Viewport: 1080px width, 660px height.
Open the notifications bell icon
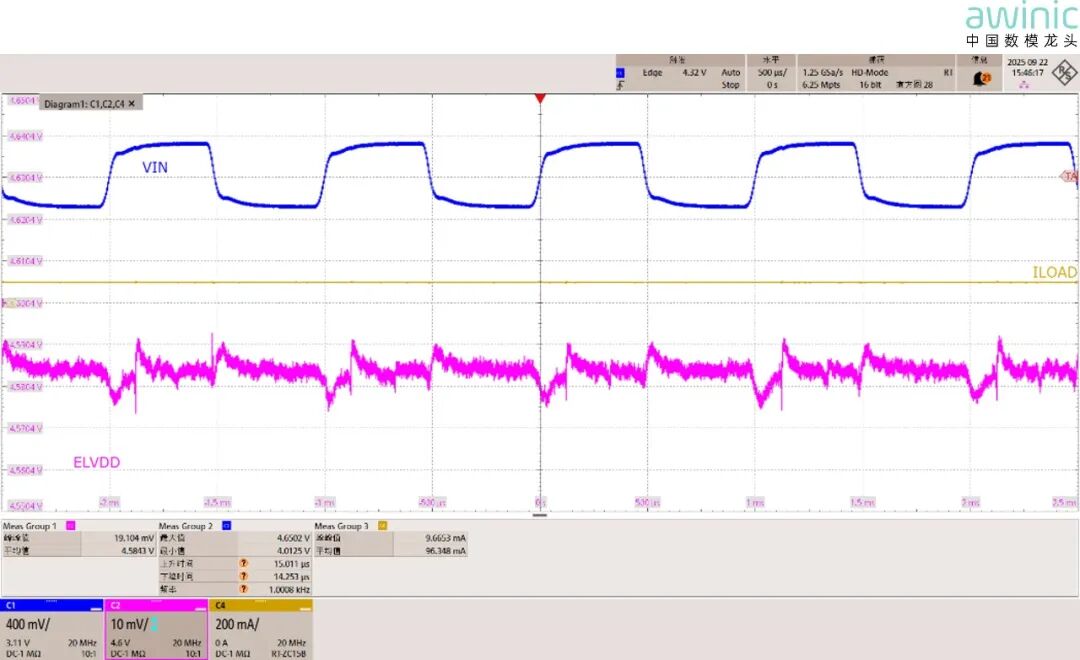pyautogui.click(x=980, y=79)
